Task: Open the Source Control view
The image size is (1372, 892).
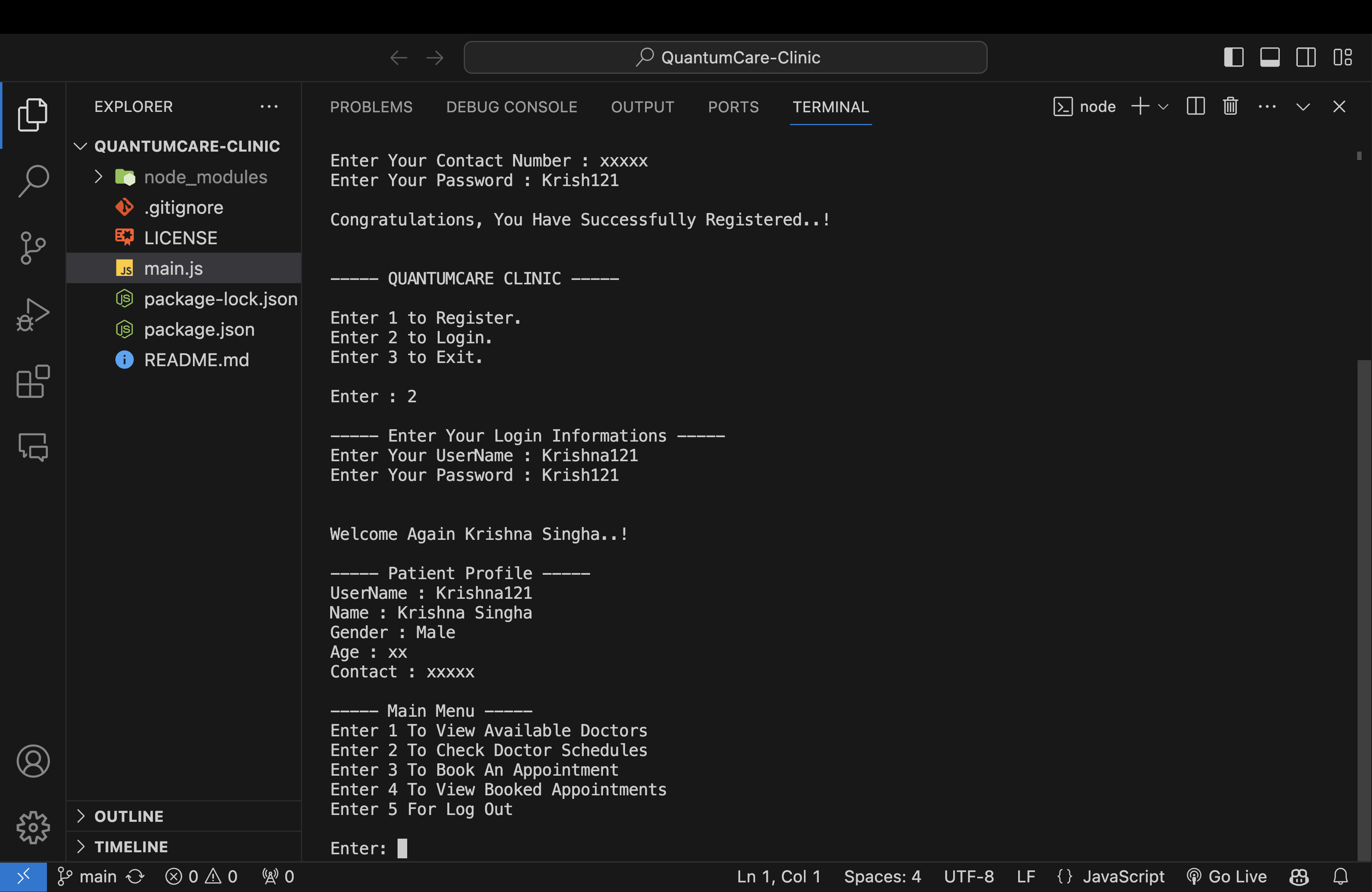Action: pos(33,248)
